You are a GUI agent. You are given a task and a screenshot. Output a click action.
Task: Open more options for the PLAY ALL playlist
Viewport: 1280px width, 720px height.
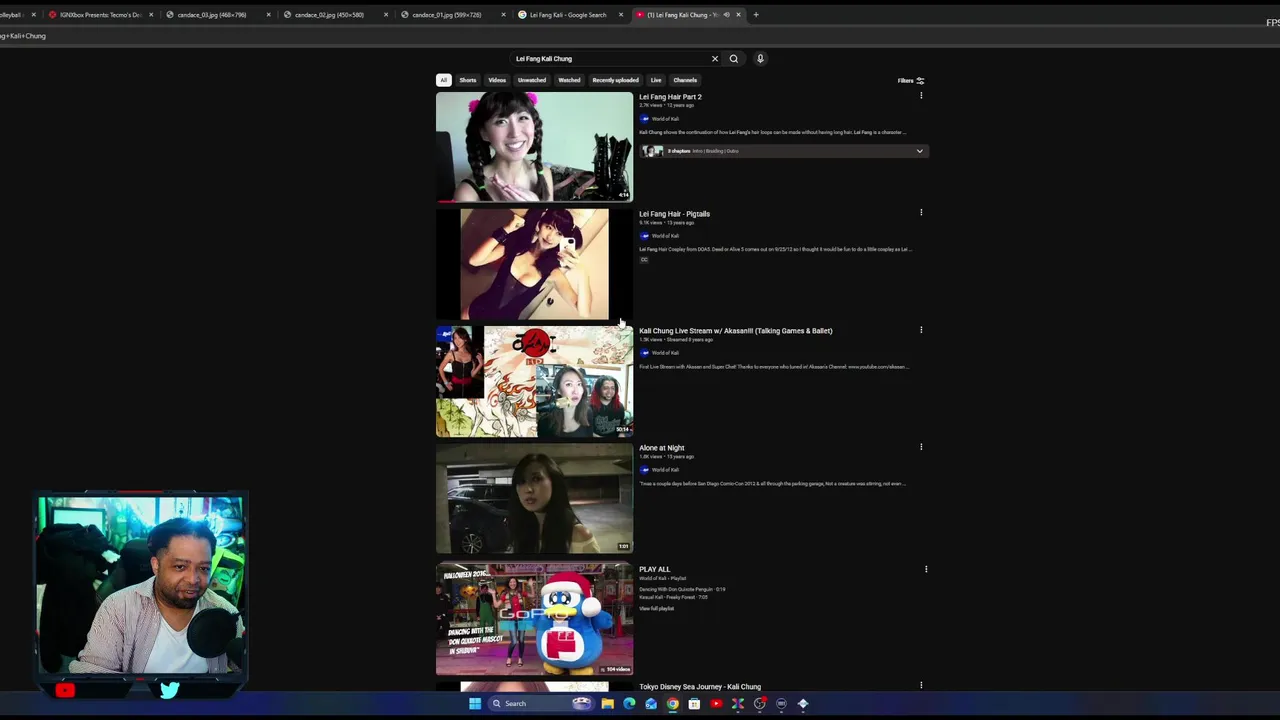coord(926,569)
